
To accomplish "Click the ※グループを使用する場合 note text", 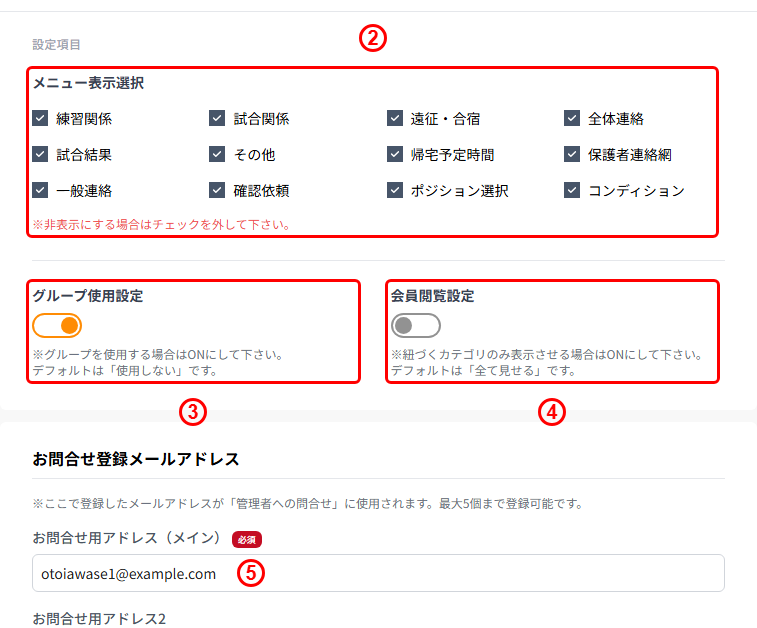I will pyautogui.click(x=158, y=363).
